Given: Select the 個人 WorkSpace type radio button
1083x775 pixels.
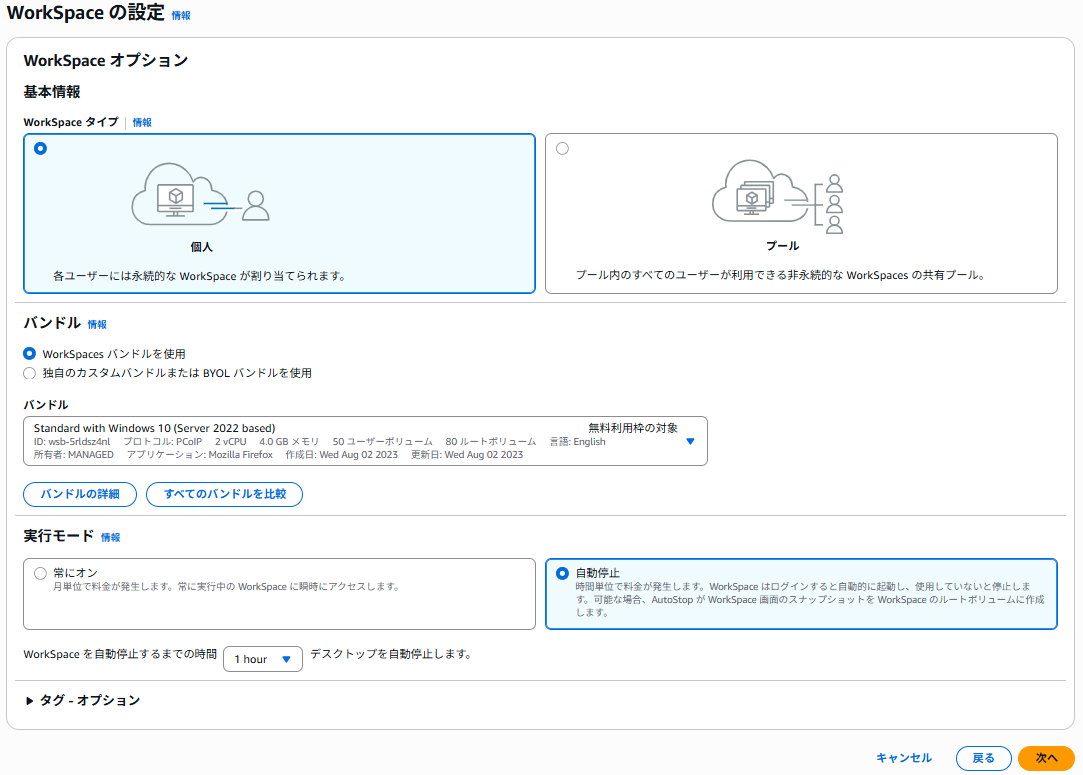Looking at the screenshot, I should 40,149.
